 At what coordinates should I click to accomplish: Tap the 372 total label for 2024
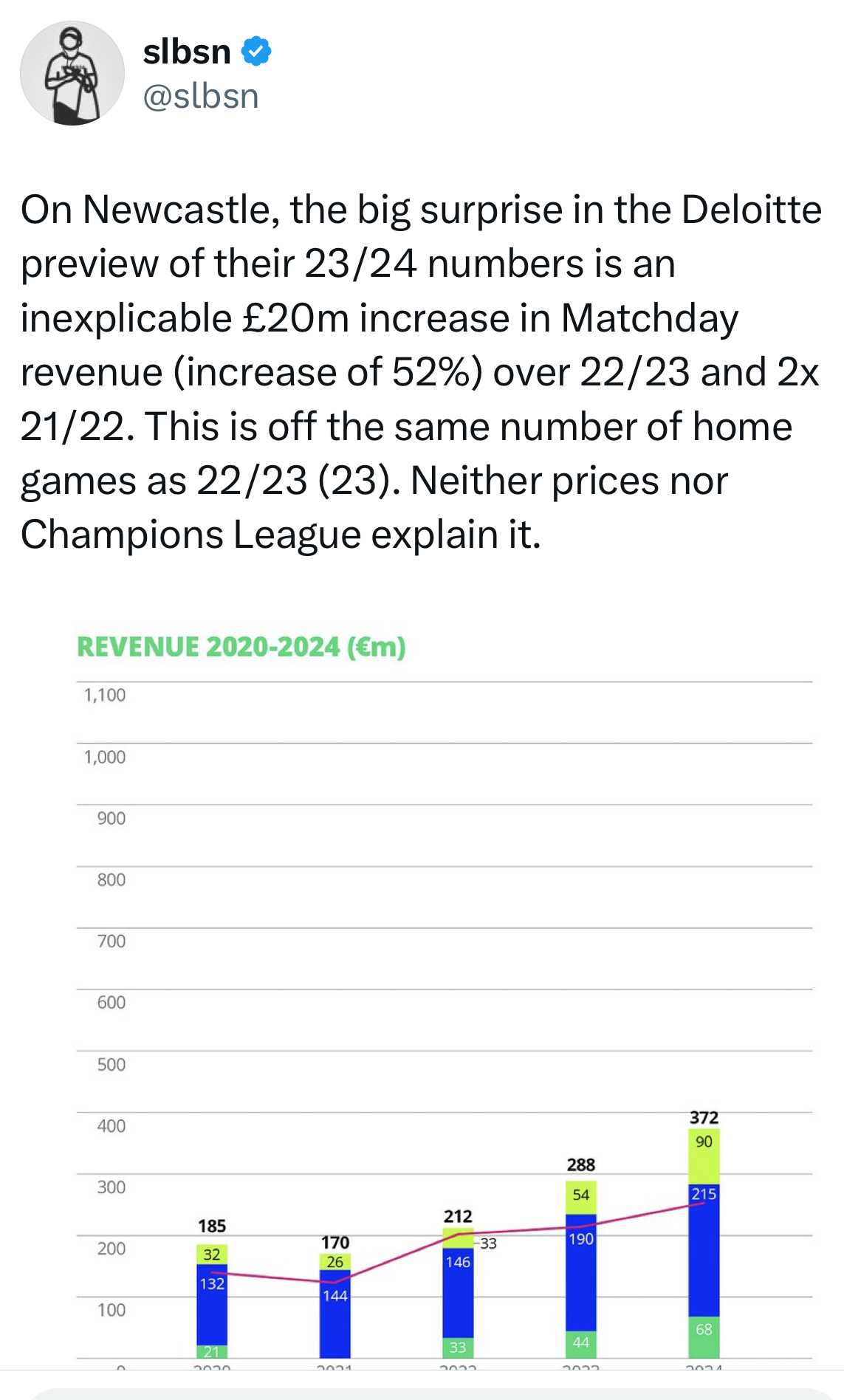click(704, 1118)
